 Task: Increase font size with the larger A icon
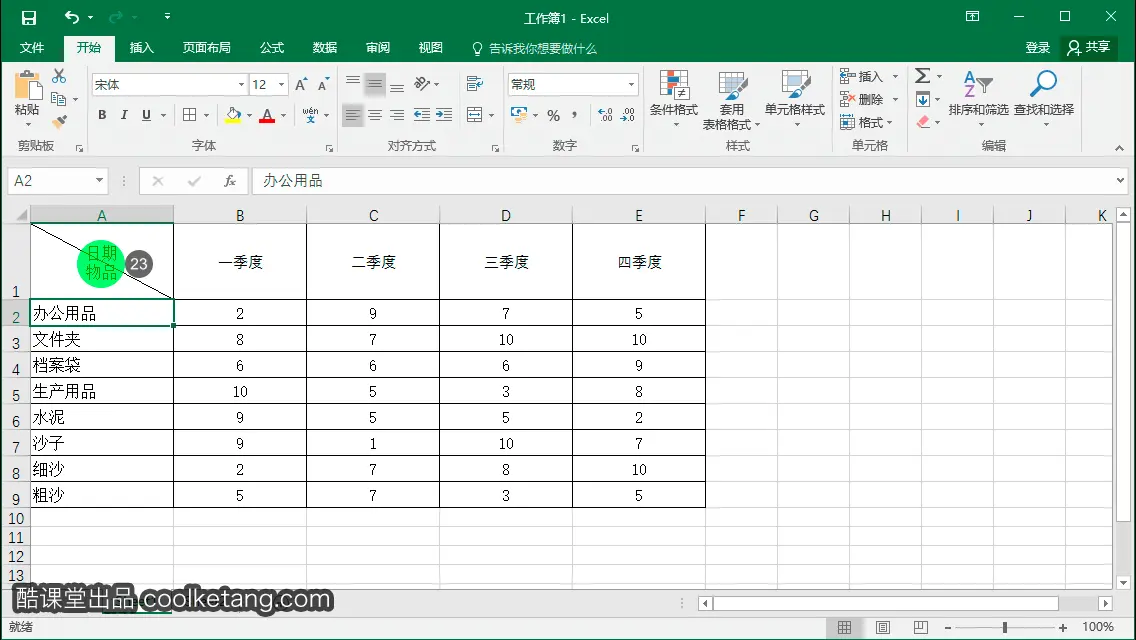[301, 85]
